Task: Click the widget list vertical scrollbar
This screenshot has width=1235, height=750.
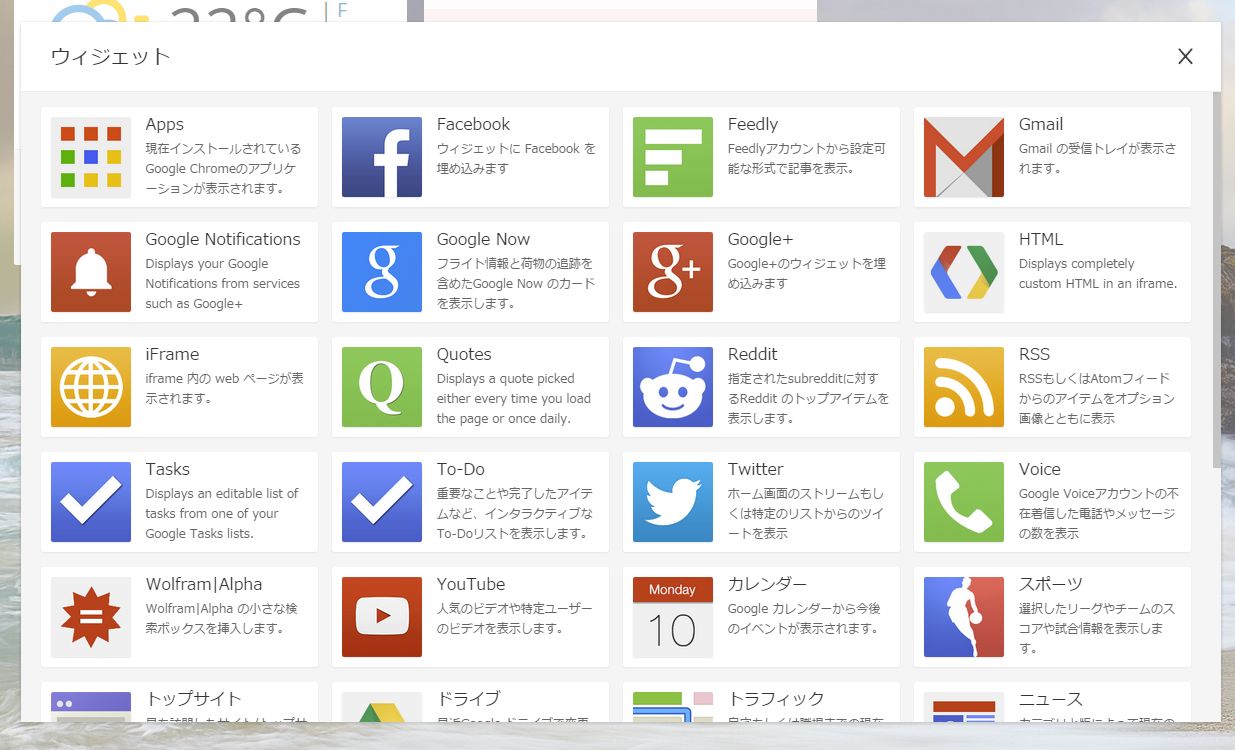Action: tap(1217, 280)
